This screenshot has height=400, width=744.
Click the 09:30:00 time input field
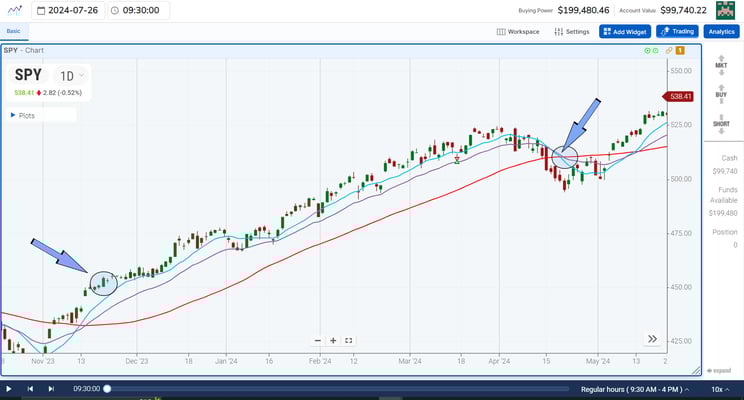coord(138,11)
